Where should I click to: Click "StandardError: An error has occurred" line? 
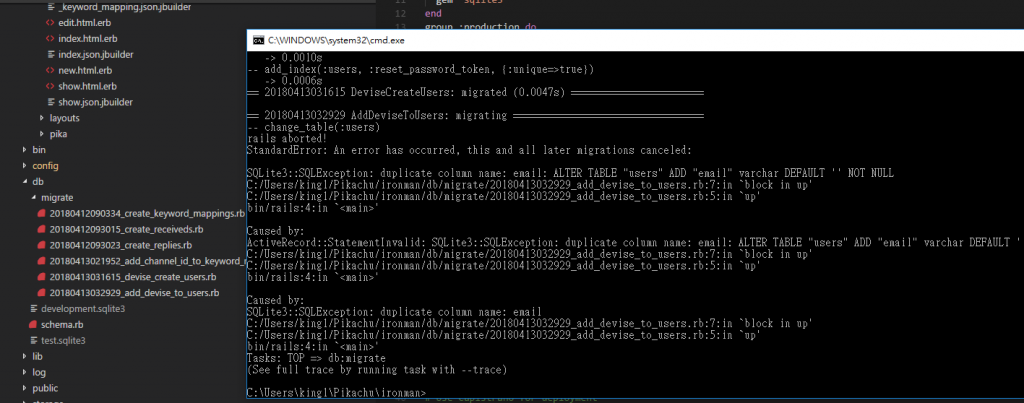pos(469,150)
